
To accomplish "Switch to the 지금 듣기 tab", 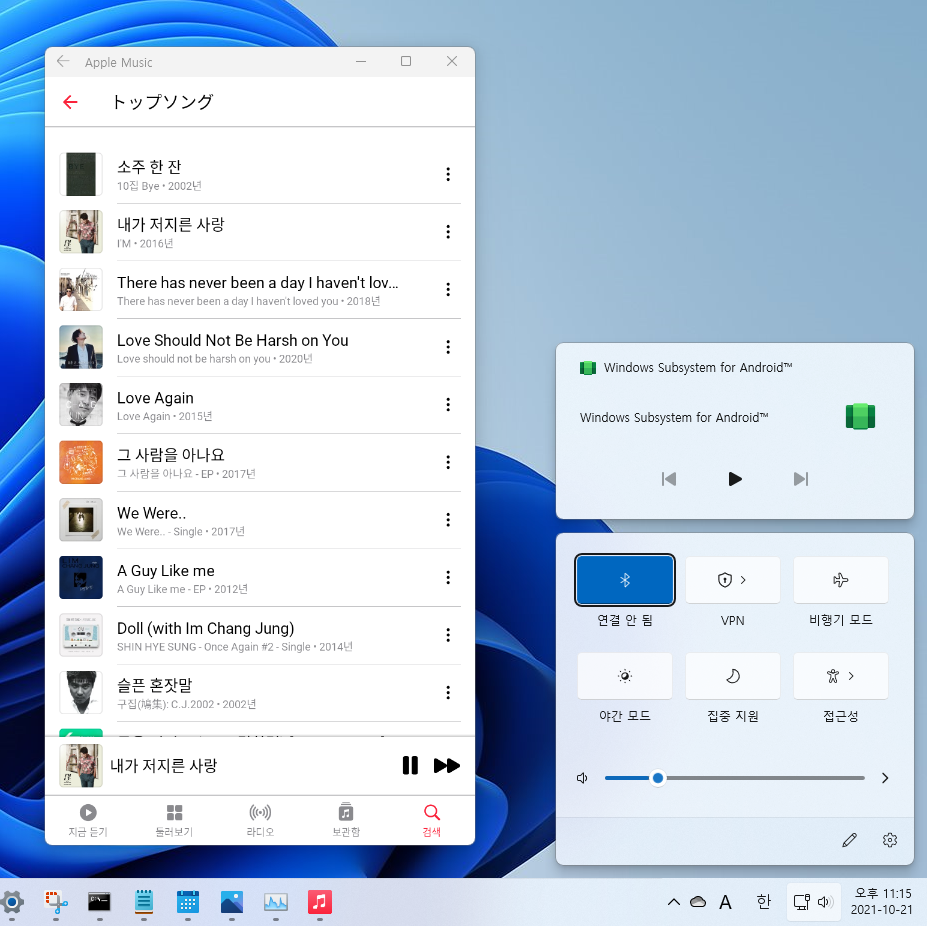I will point(88,820).
